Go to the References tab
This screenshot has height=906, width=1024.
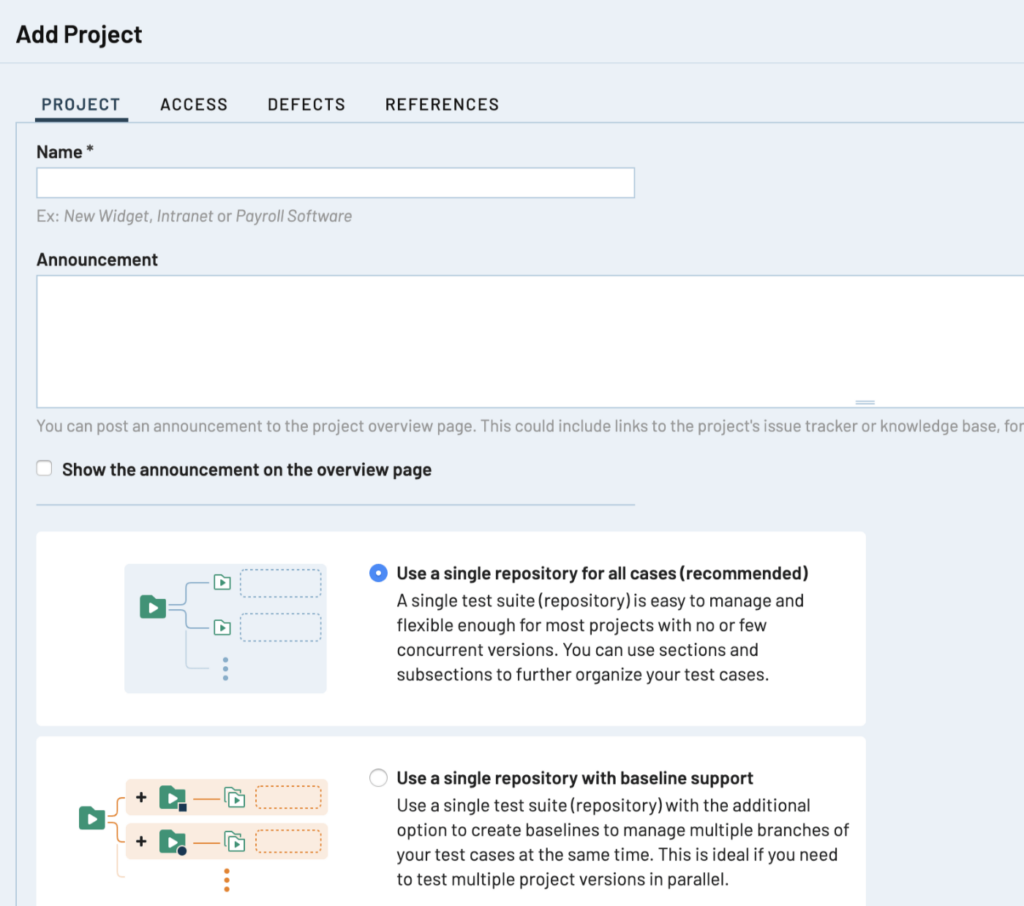click(442, 105)
